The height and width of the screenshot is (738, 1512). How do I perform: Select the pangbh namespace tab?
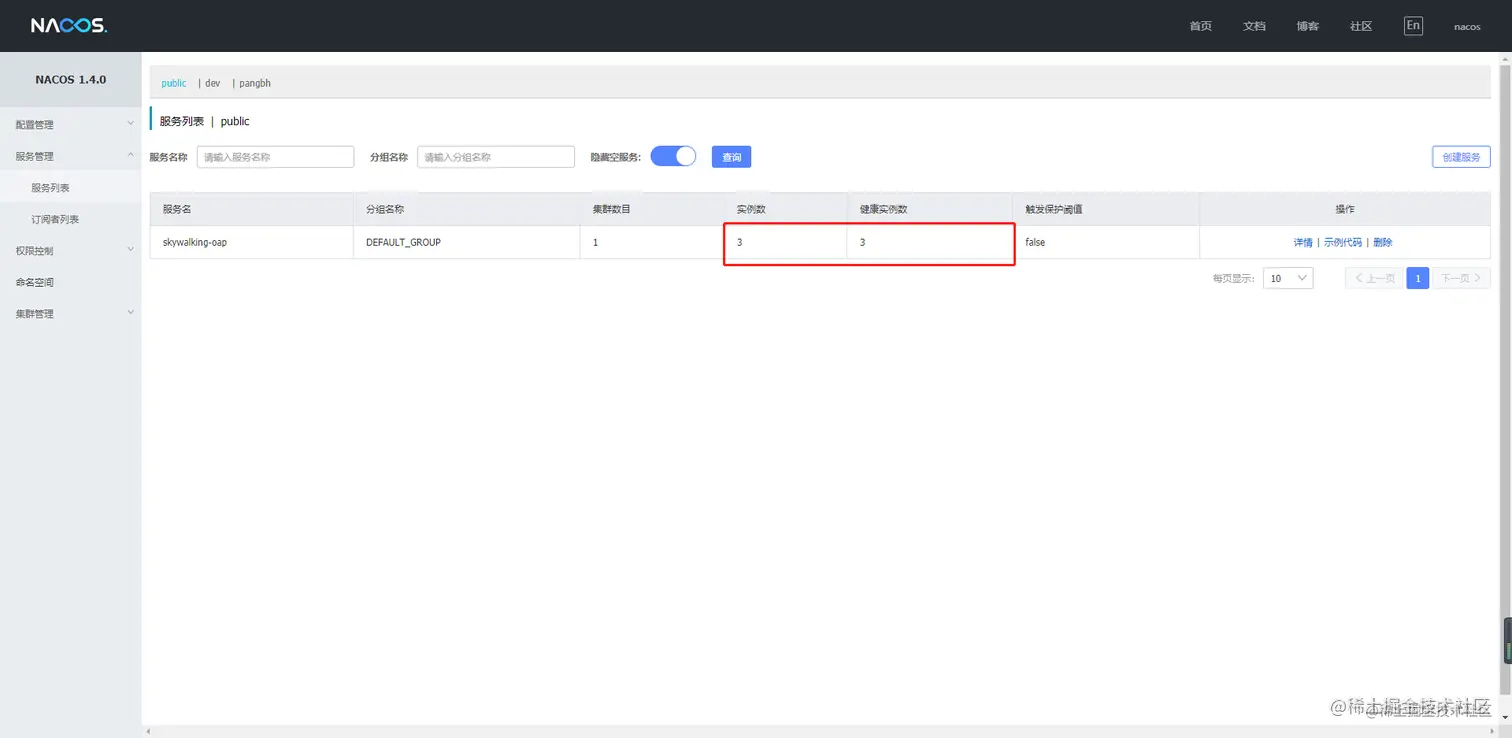[255, 83]
